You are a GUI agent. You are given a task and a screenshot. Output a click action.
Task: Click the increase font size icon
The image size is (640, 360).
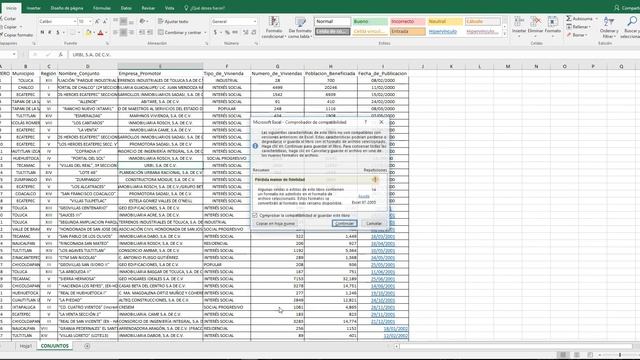tap(97, 21)
